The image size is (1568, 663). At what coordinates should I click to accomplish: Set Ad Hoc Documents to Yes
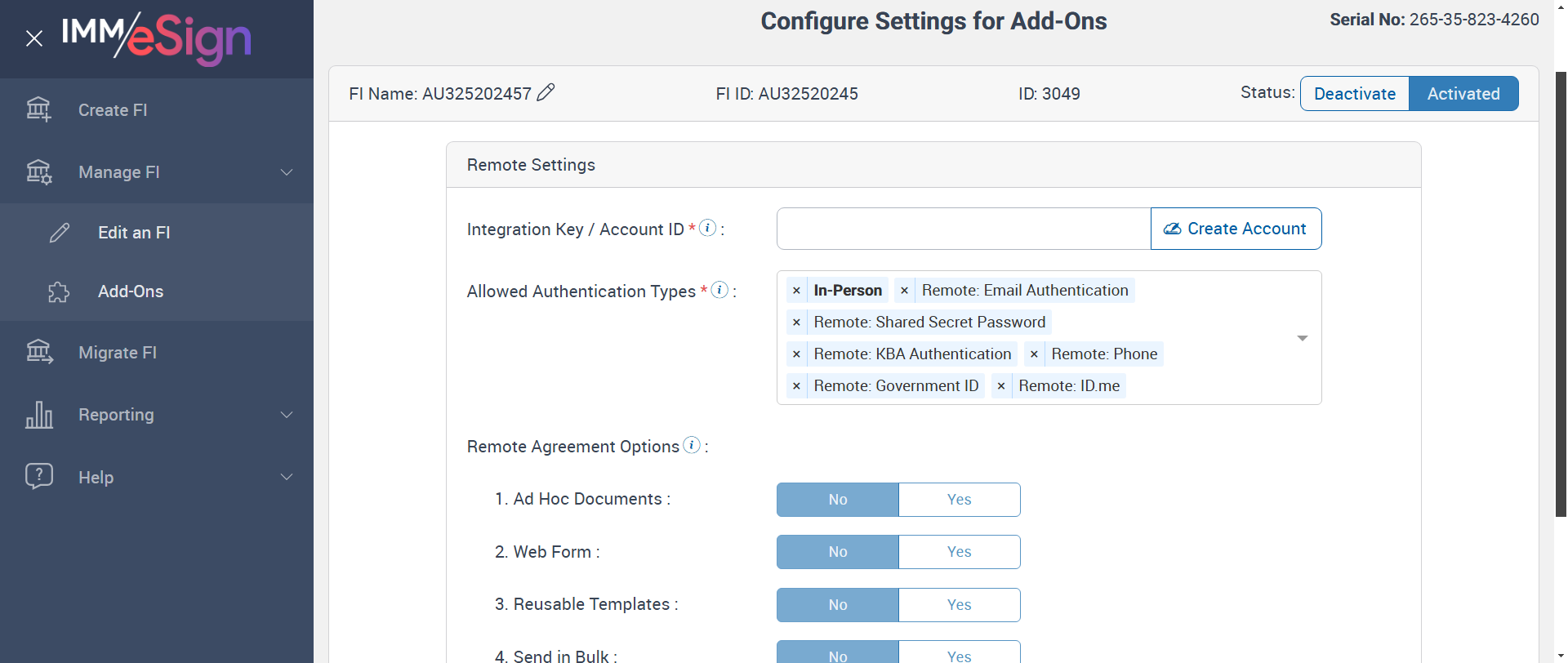coord(959,500)
